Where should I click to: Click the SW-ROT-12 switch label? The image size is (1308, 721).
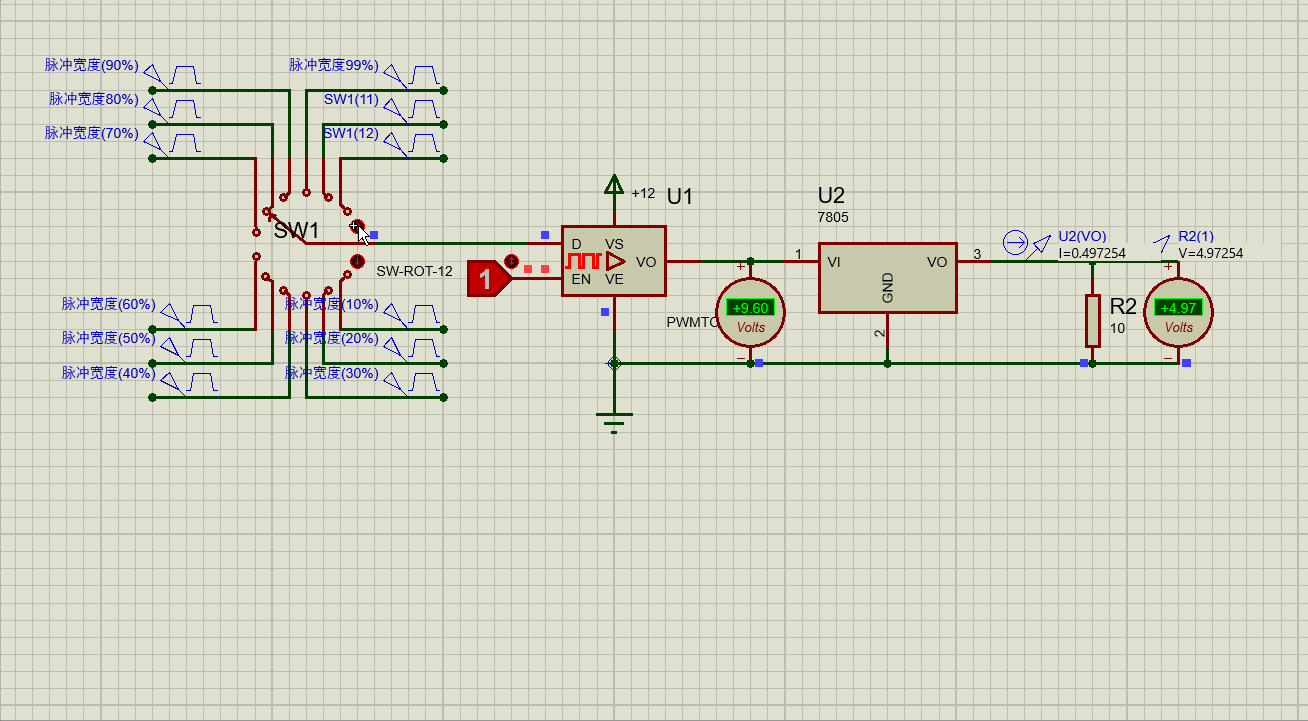(x=414, y=271)
